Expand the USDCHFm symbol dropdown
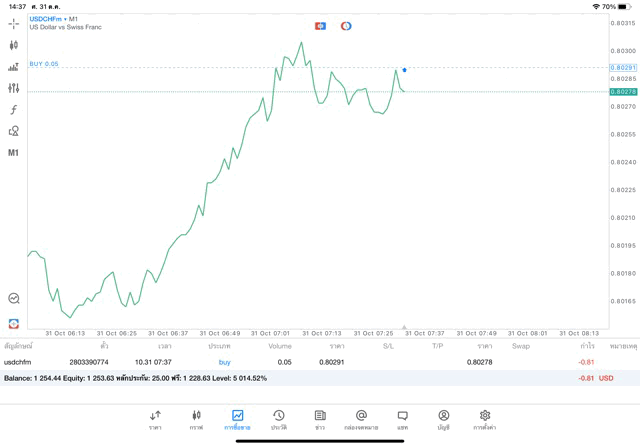This screenshot has width=640, height=447. [x=48, y=18]
